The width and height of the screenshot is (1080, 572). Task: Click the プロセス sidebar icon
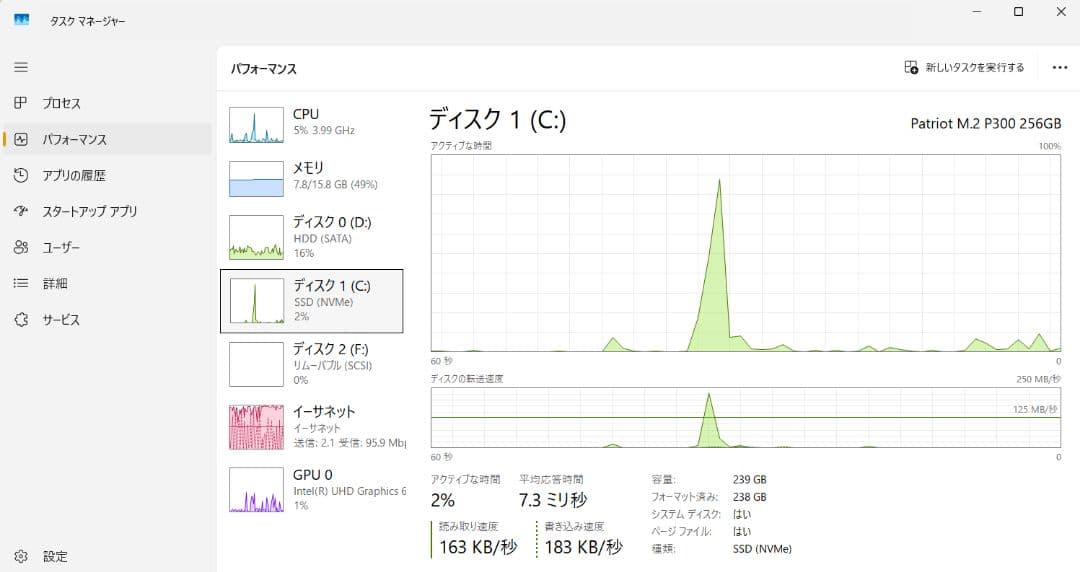pyautogui.click(x=21, y=103)
